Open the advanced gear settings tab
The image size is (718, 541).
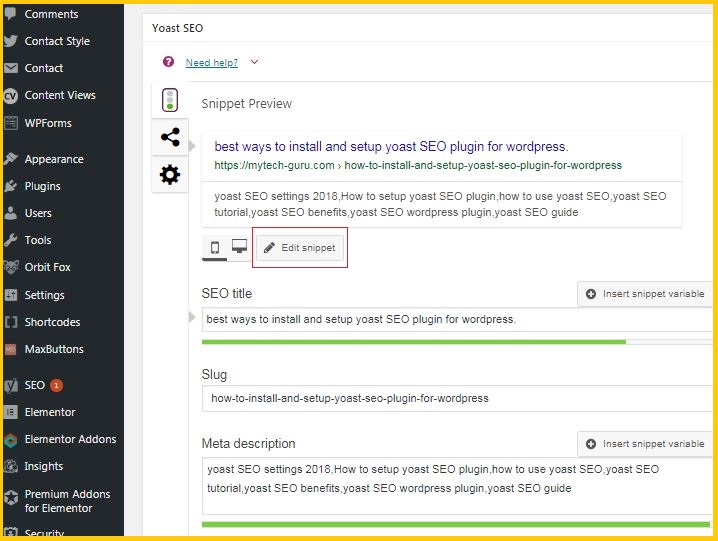tap(170, 175)
